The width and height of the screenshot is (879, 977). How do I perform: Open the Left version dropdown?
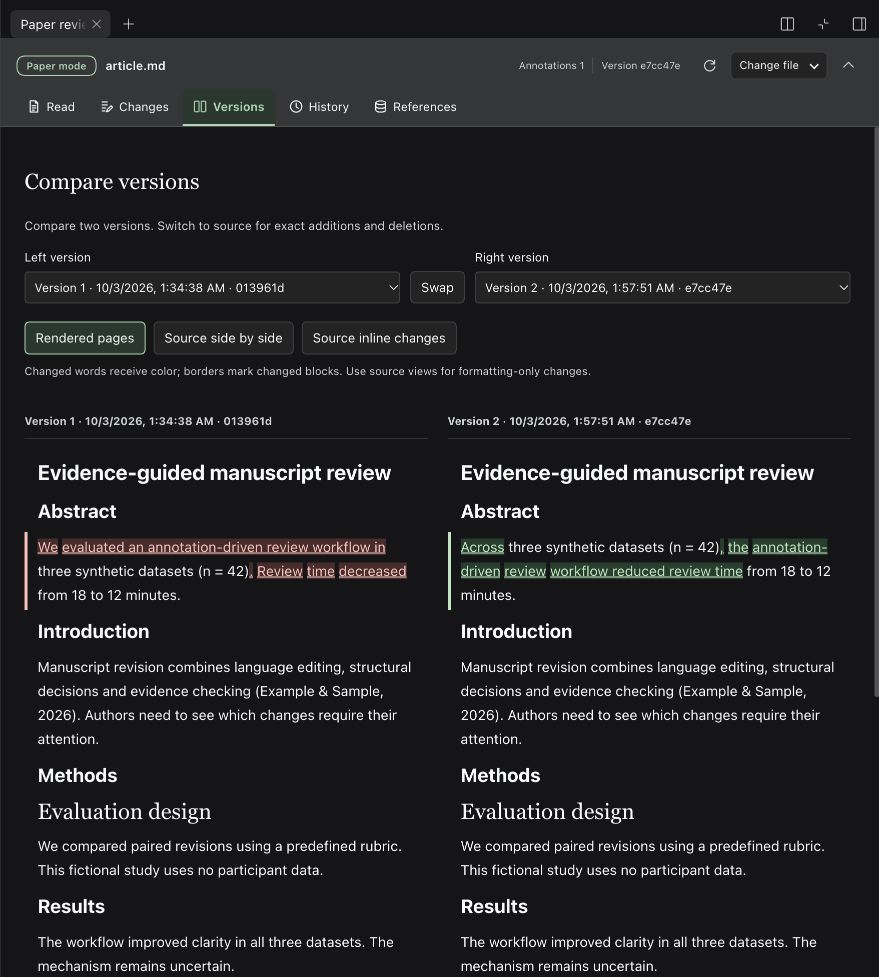[212, 287]
